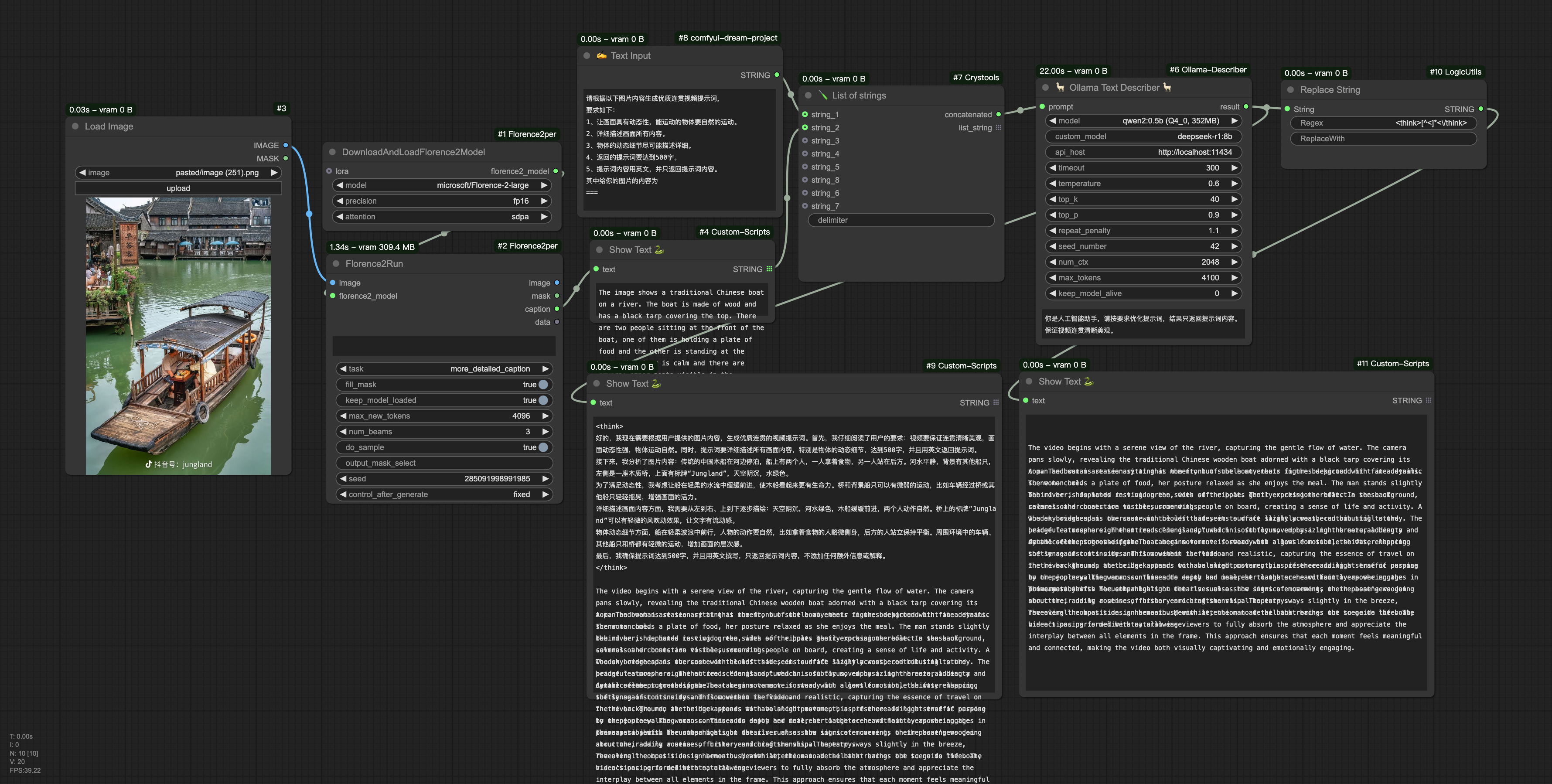Image resolution: width=1552 pixels, height=784 pixels.
Task: Edit the api_host field
Action: click(x=1143, y=152)
